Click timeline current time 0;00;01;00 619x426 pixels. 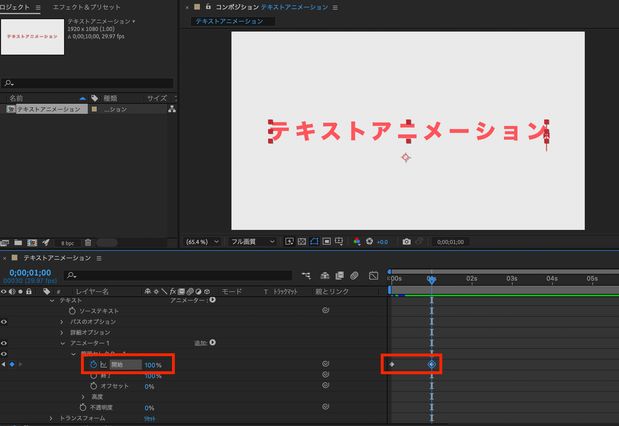click(30, 273)
